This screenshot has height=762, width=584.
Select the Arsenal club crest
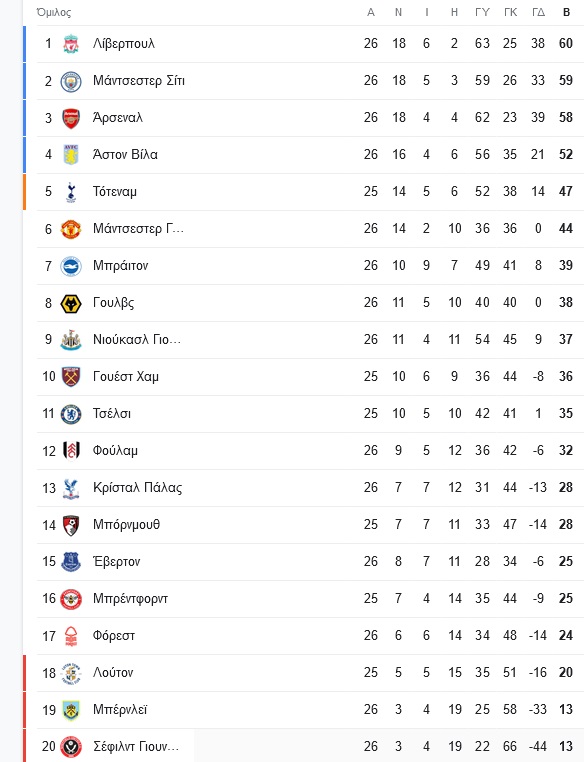[x=71, y=118]
